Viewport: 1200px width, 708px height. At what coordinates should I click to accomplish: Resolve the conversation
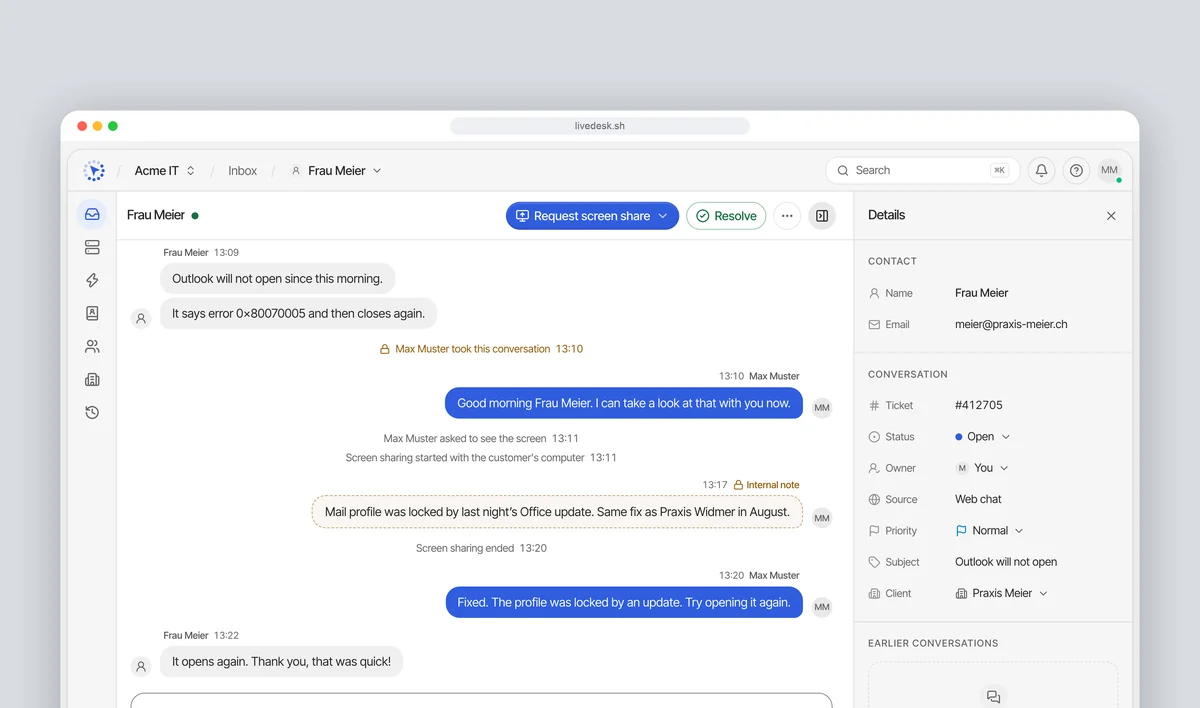(726, 216)
